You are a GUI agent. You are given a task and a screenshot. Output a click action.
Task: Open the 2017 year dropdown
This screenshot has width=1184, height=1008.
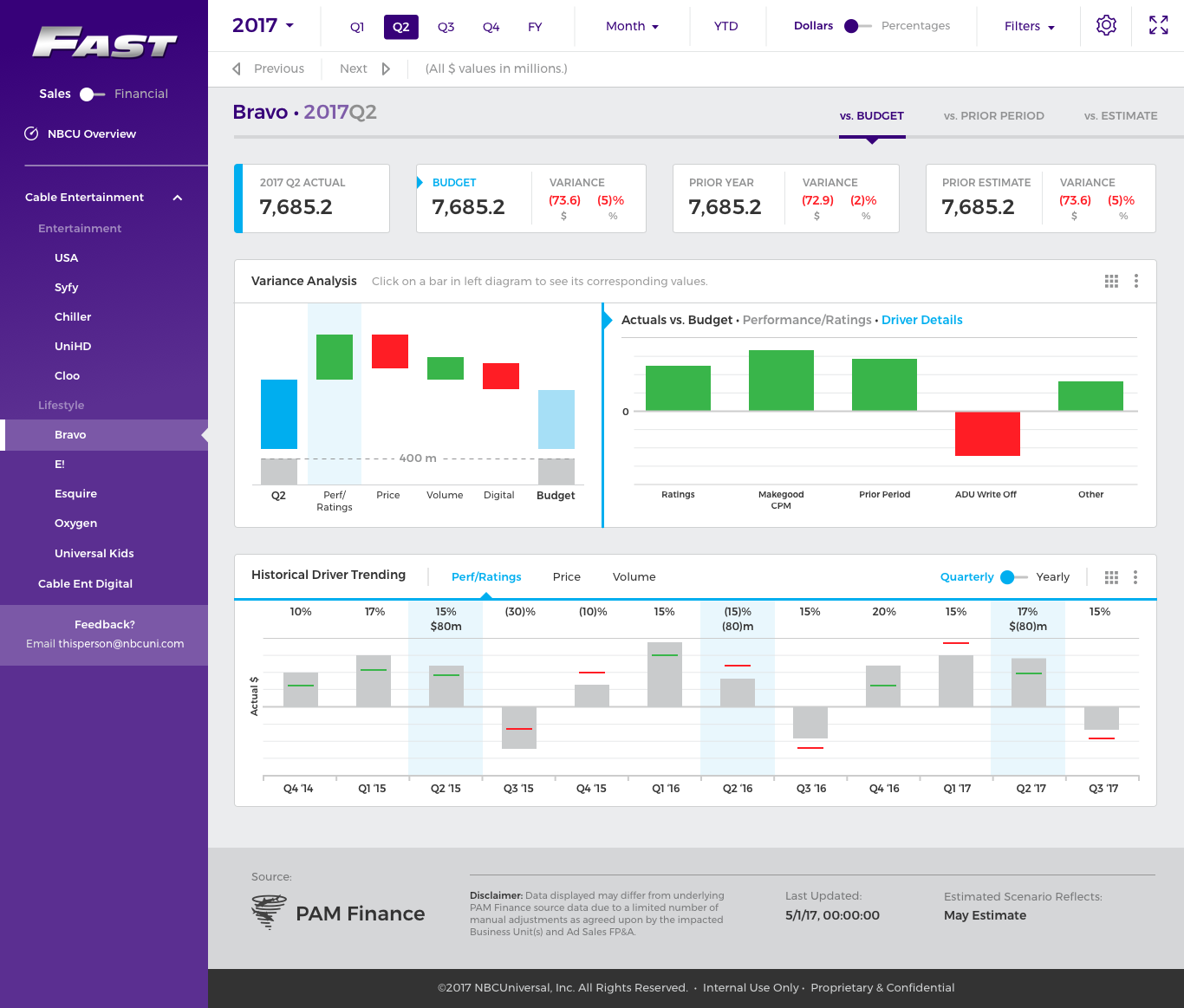point(263,25)
